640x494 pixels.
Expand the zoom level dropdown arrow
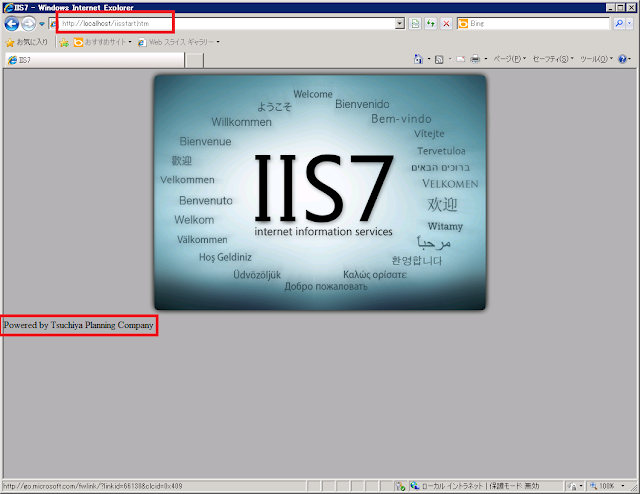623,486
